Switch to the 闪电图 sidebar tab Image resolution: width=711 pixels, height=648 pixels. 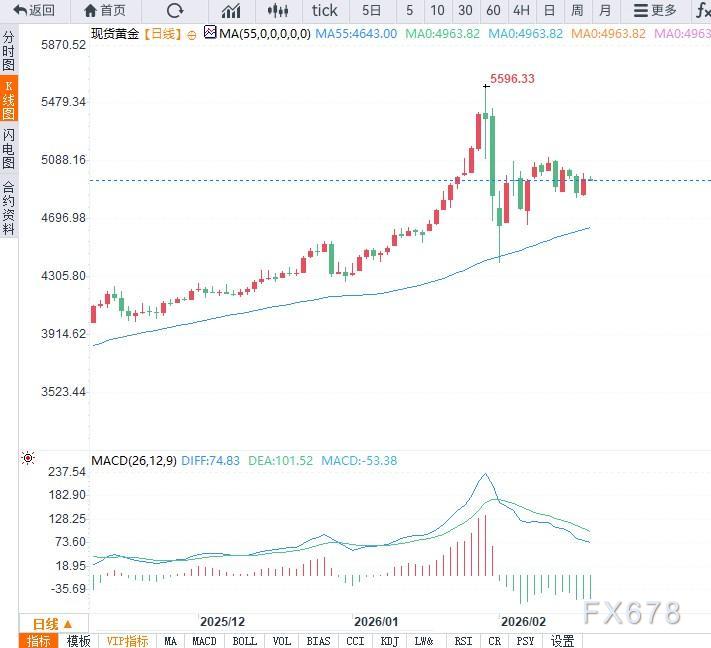[x=9, y=148]
